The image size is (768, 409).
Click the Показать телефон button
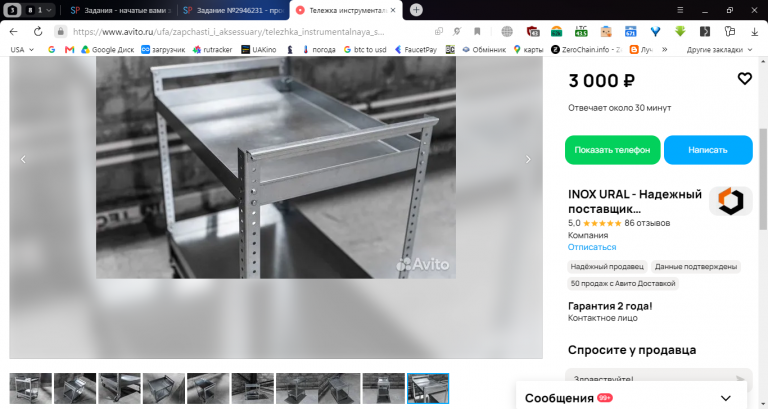612,150
